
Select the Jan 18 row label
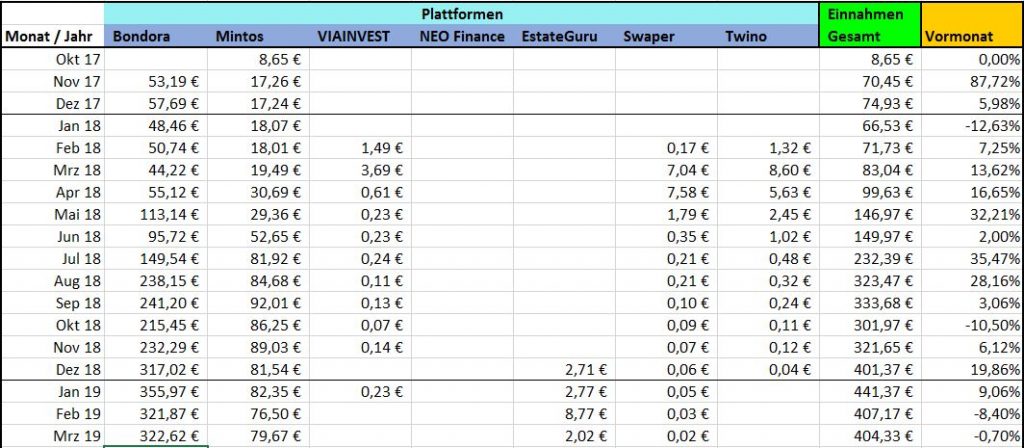pos(52,125)
